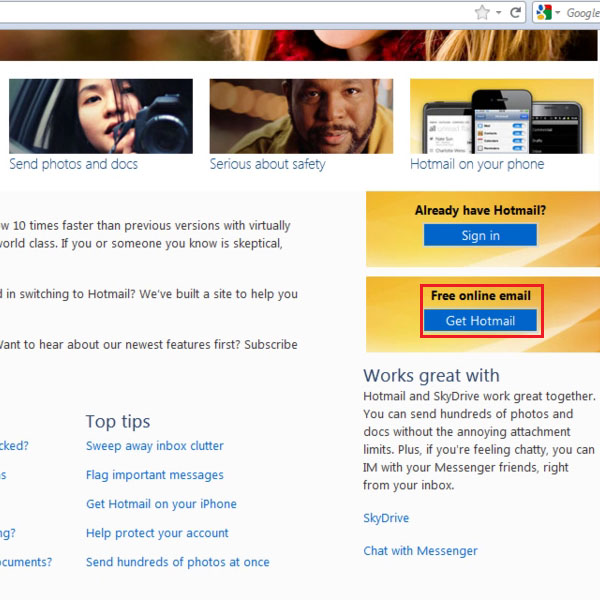Image resolution: width=600 pixels, height=600 pixels.
Task: Click the Free online email text
Action: (x=481, y=295)
